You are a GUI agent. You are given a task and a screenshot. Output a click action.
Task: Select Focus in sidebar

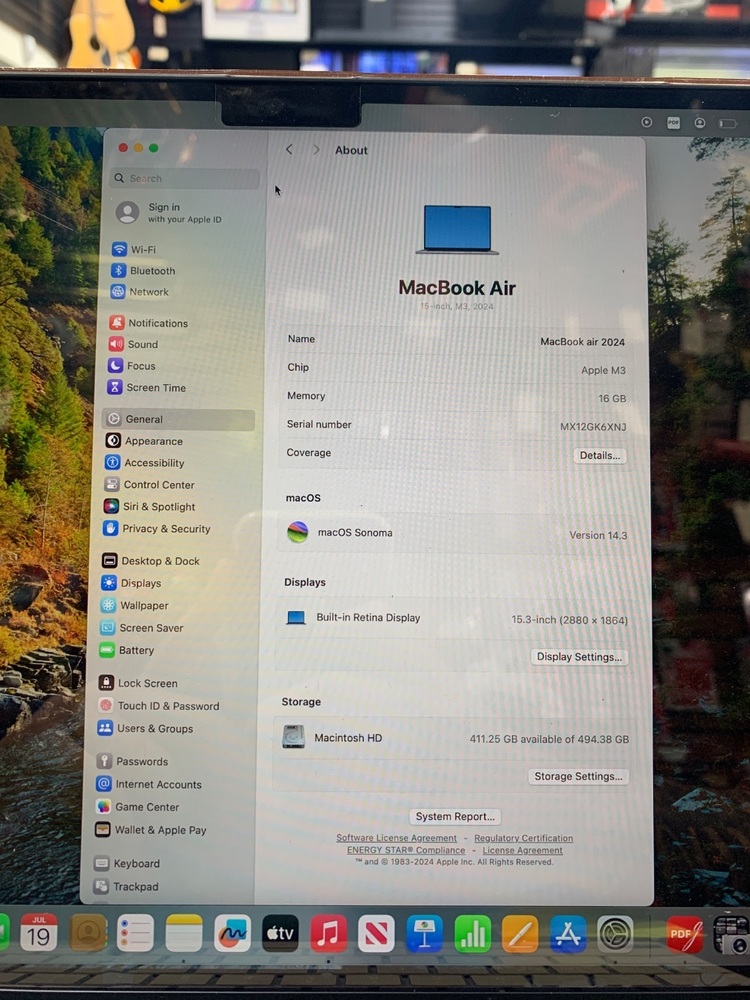point(132,365)
